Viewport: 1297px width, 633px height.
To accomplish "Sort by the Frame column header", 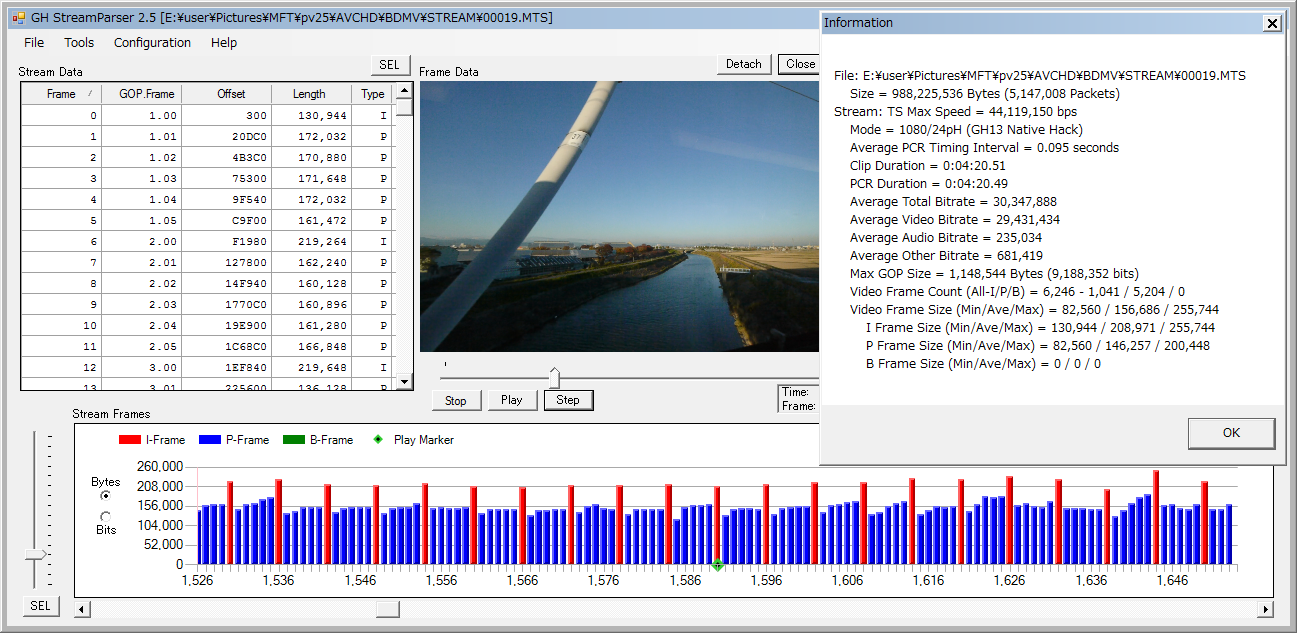I will click(x=61, y=94).
